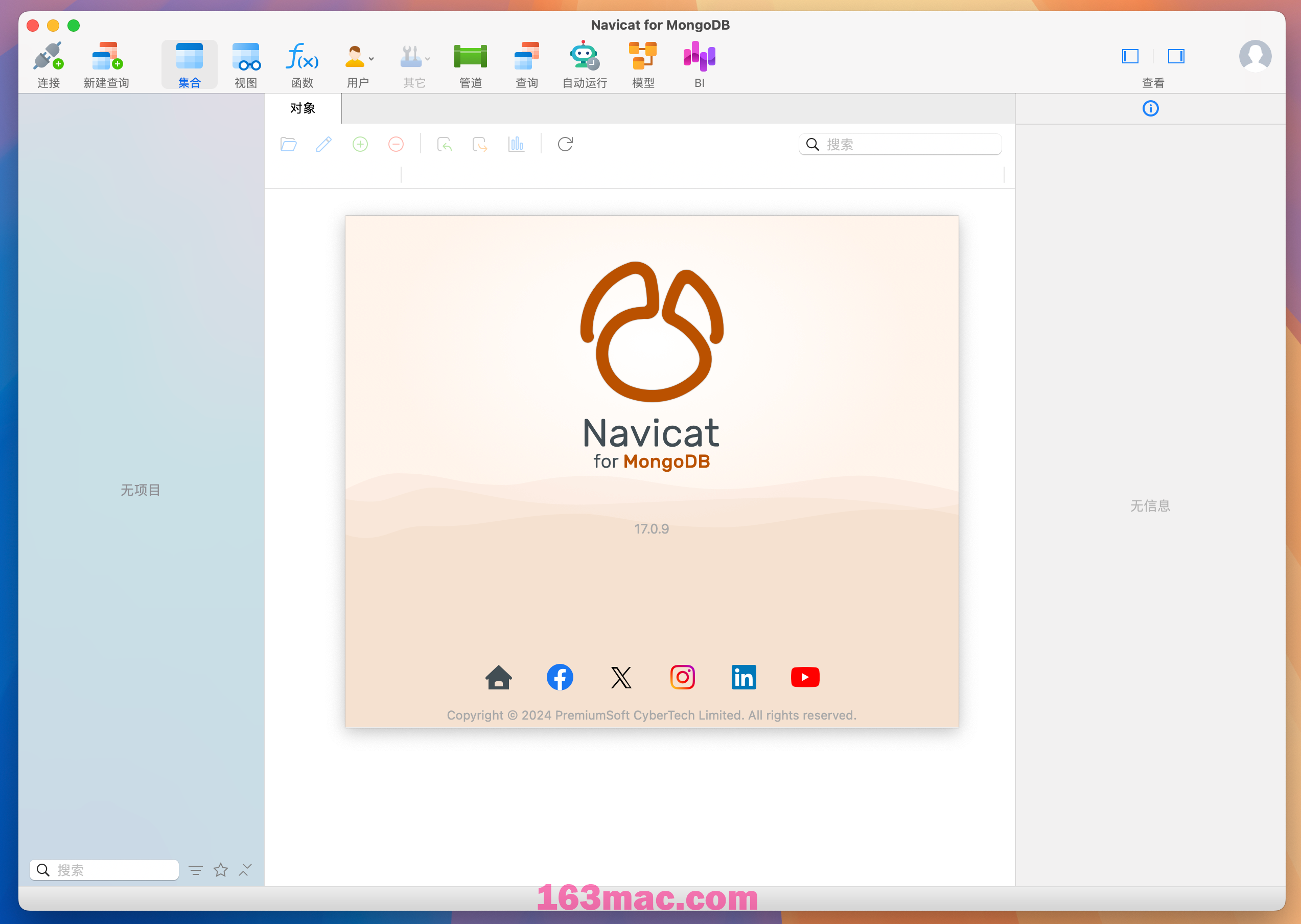The image size is (1301, 924).
Task: Focus the sidebar search field at bottom
Action: coord(104,870)
